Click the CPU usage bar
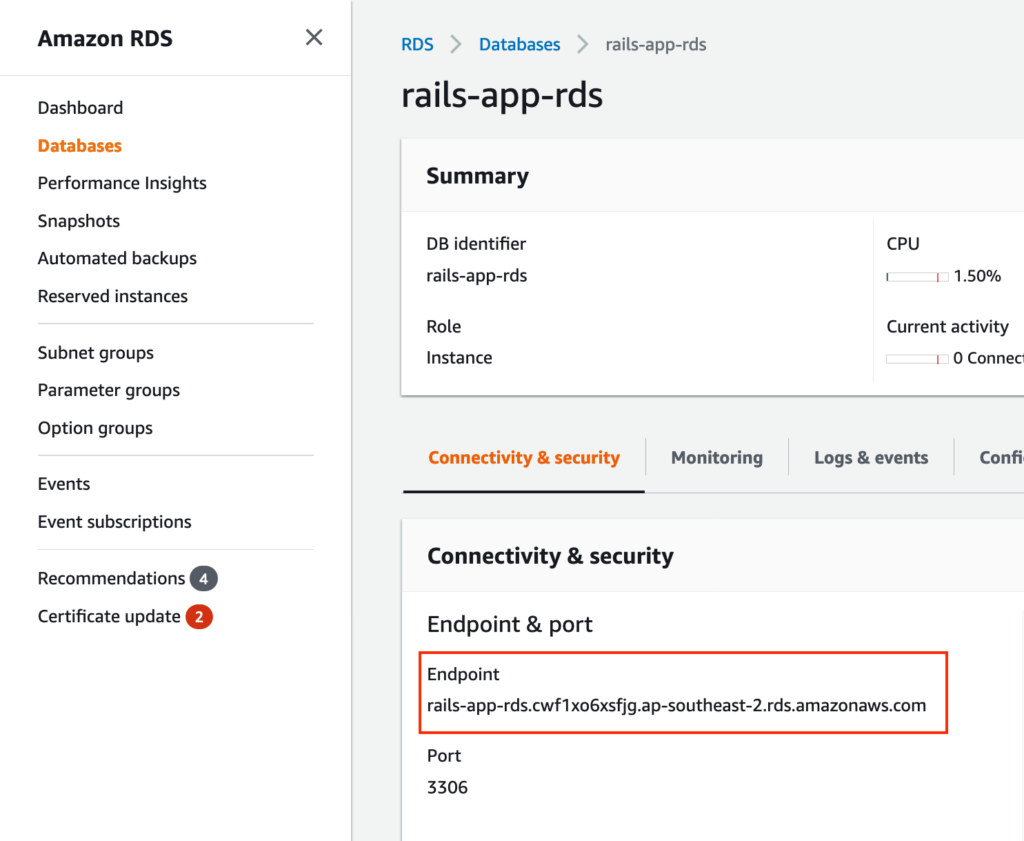Image resolution: width=1024 pixels, height=841 pixels. [x=917, y=277]
